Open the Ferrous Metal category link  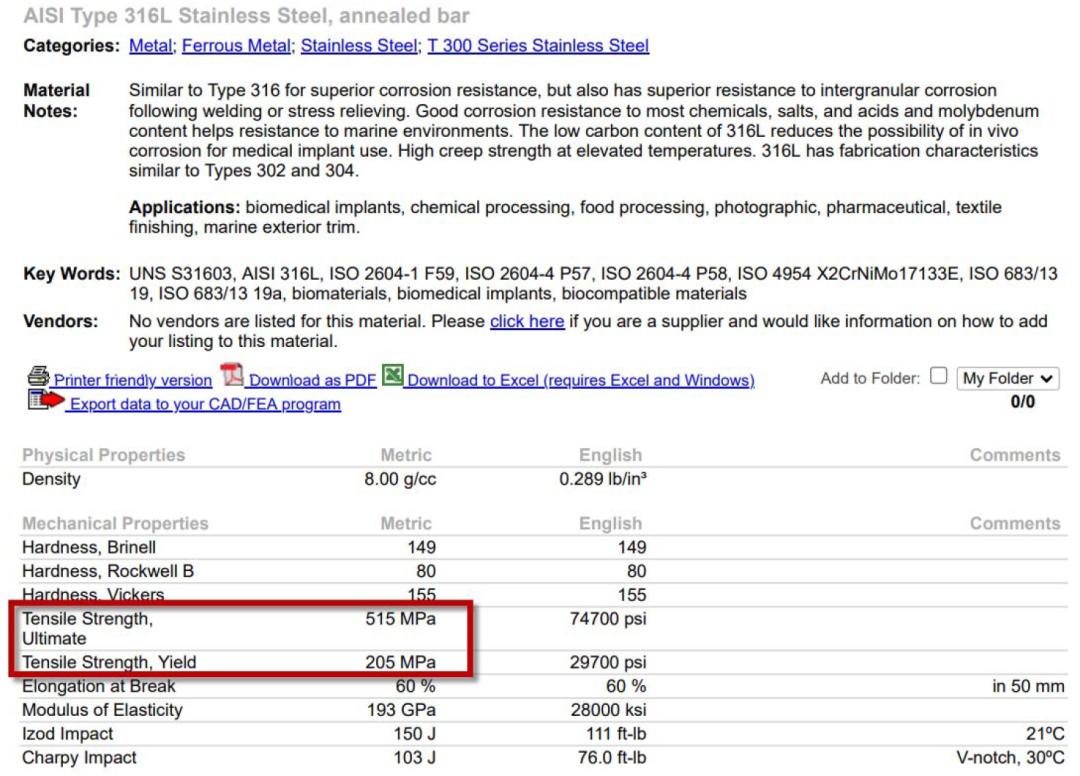[x=236, y=46]
